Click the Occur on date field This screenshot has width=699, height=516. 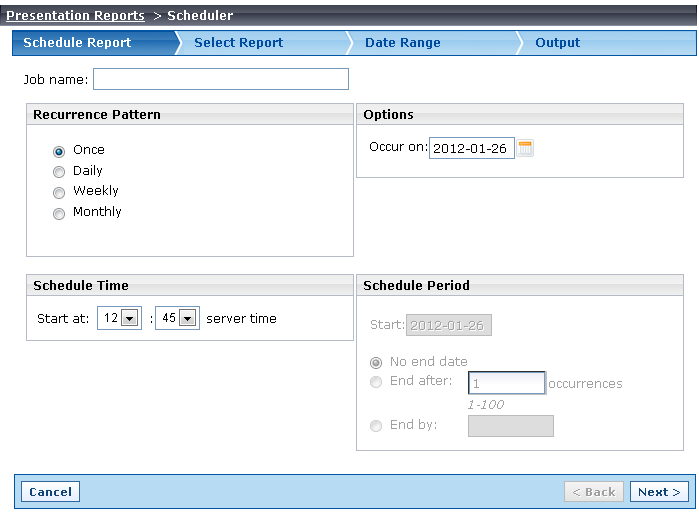472,148
